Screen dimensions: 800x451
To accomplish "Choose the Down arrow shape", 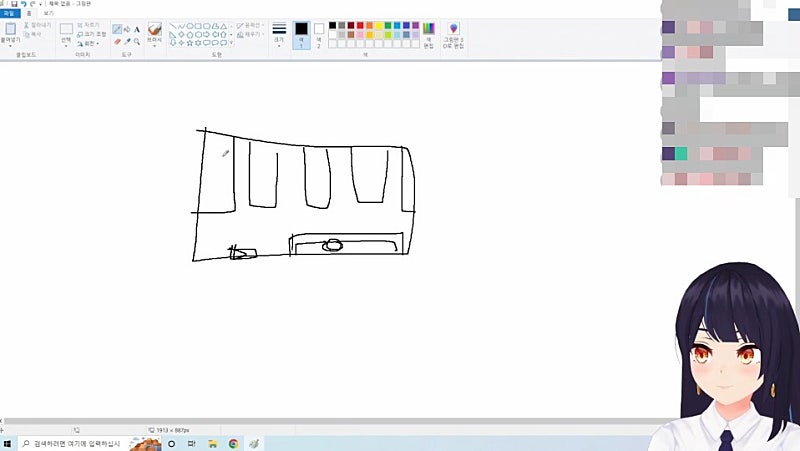I will [173, 43].
